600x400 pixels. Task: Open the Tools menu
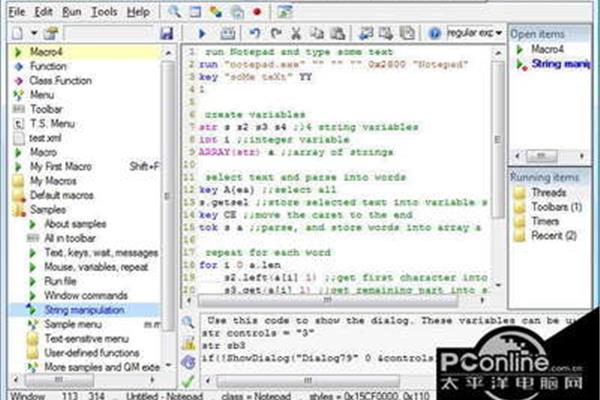coord(104,12)
